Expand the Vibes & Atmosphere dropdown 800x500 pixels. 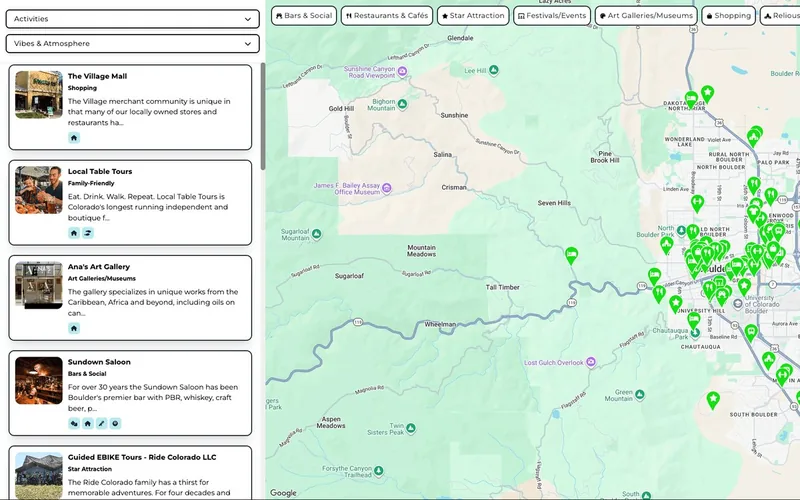[x=133, y=43]
